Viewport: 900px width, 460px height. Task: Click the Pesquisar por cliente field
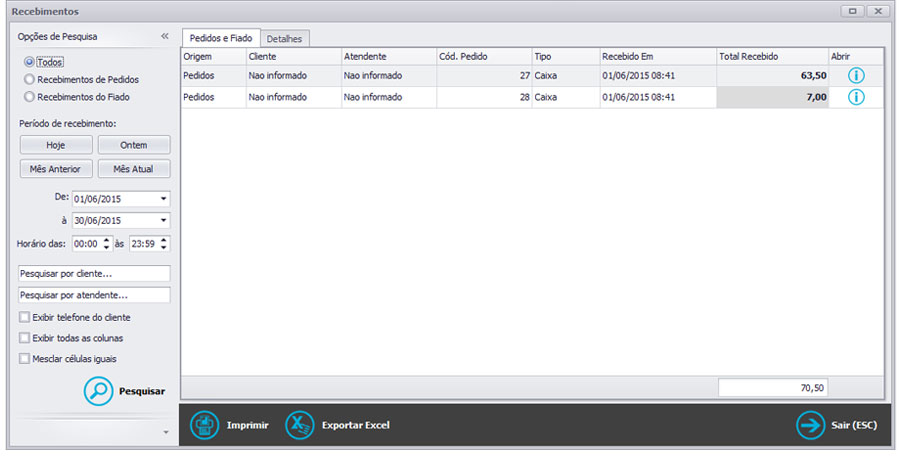[x=94, y=273]
